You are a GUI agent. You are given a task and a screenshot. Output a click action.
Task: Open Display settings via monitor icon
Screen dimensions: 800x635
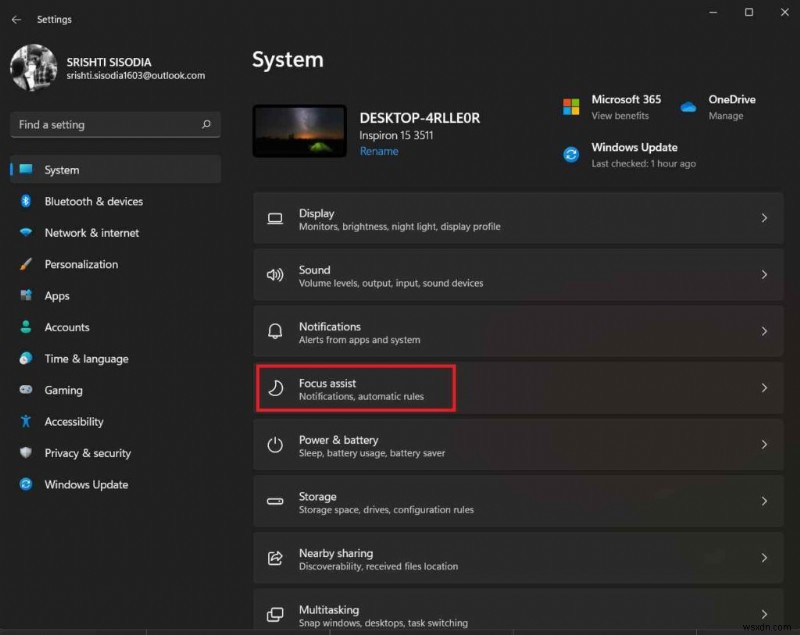tap(275, 218)
